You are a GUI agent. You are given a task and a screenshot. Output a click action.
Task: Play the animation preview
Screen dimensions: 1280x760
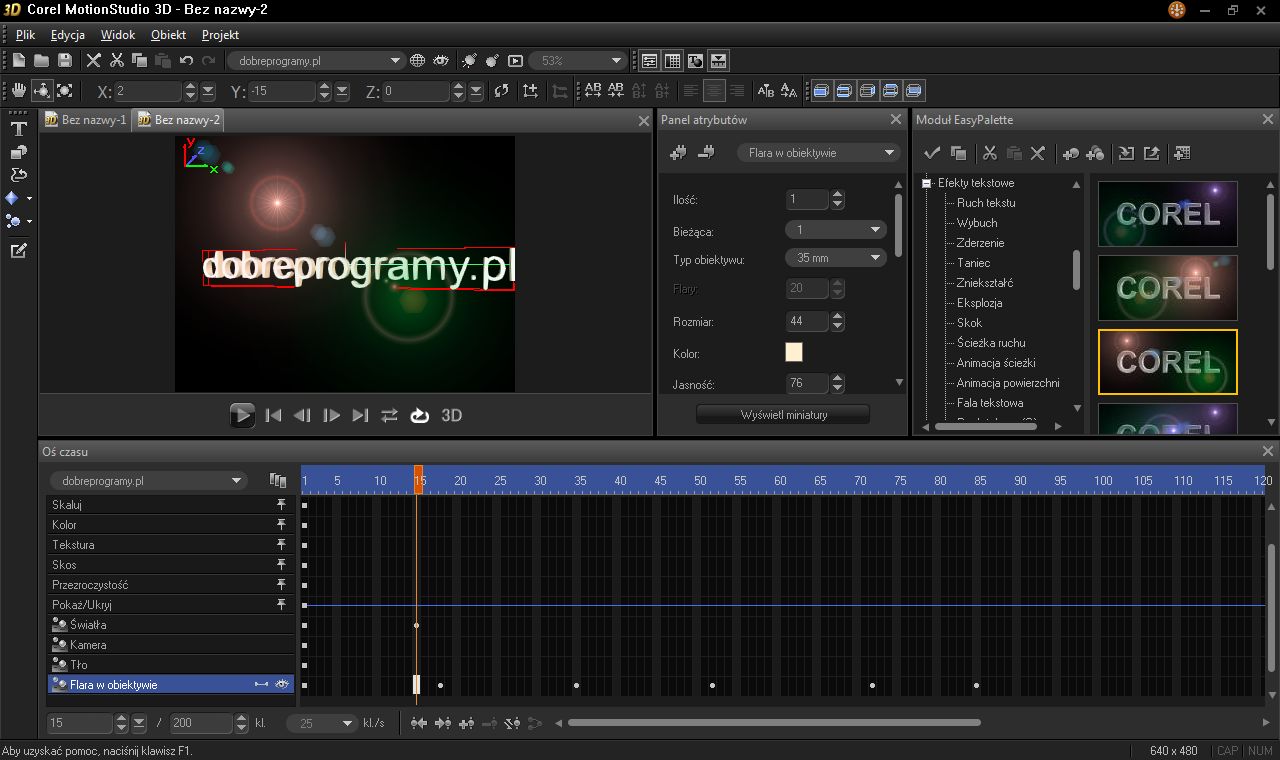tap(242, 415)
